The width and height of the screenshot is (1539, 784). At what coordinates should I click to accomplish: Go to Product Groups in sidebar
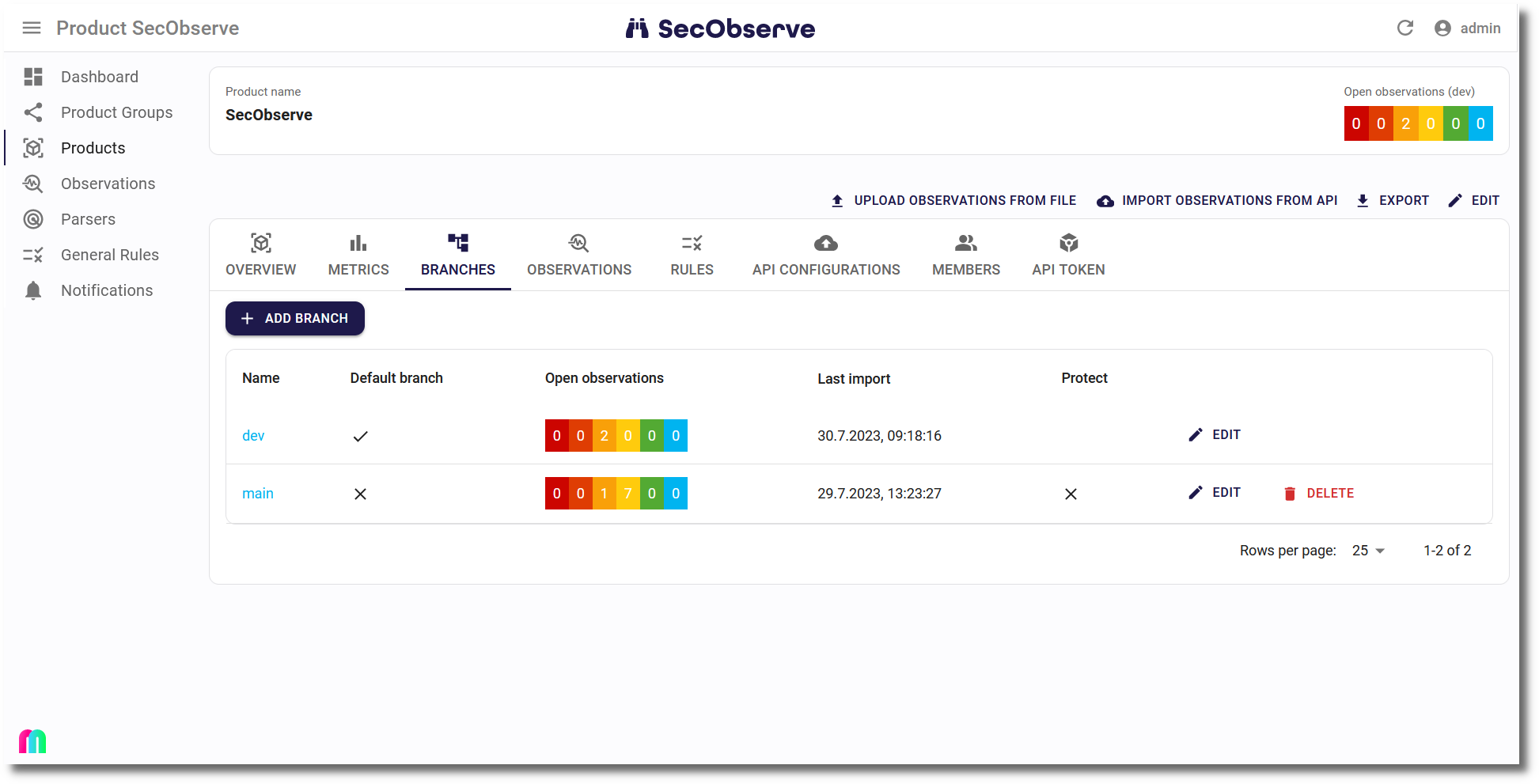click(116, 112)
